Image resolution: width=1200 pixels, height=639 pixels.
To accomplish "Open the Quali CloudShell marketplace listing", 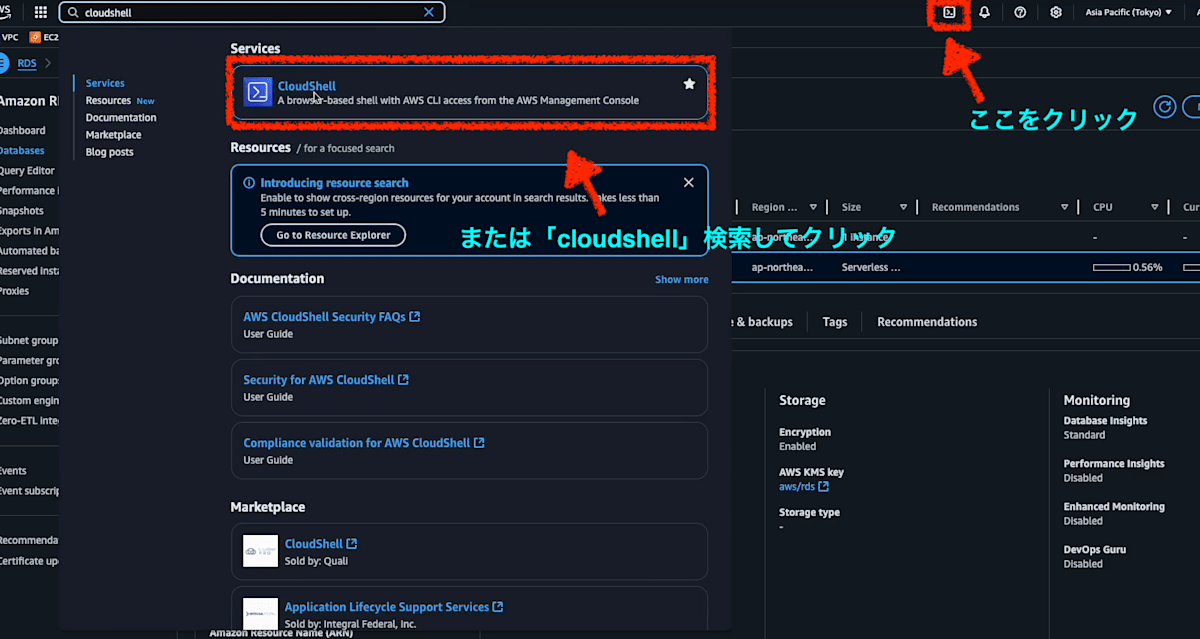I will 320,544.
